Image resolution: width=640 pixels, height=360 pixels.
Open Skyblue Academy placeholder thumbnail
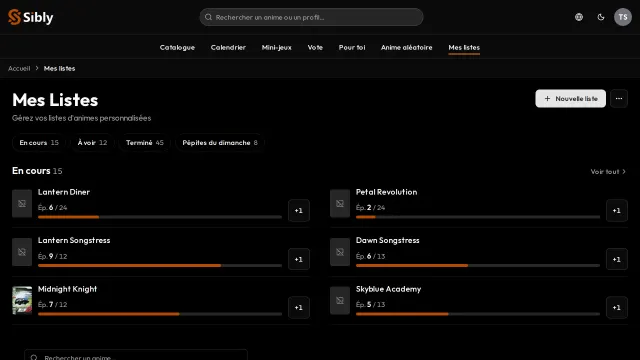(x=340, y=300)
